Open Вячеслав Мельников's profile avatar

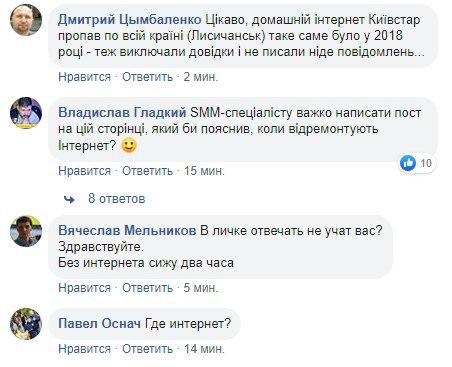26,231
